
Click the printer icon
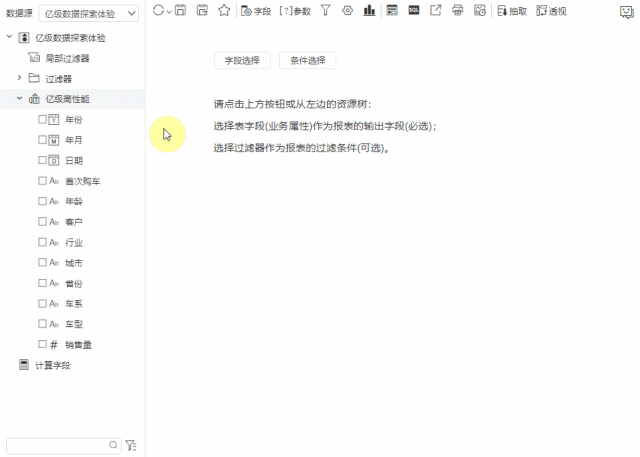458,10
